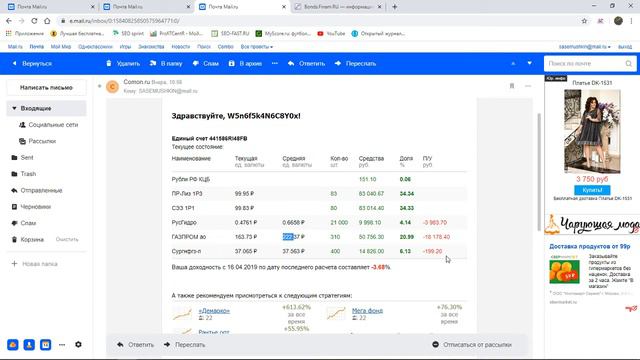Go to previous message with up arrow
640x360 pixels.
pyautogui.click(x=513, y=64)
